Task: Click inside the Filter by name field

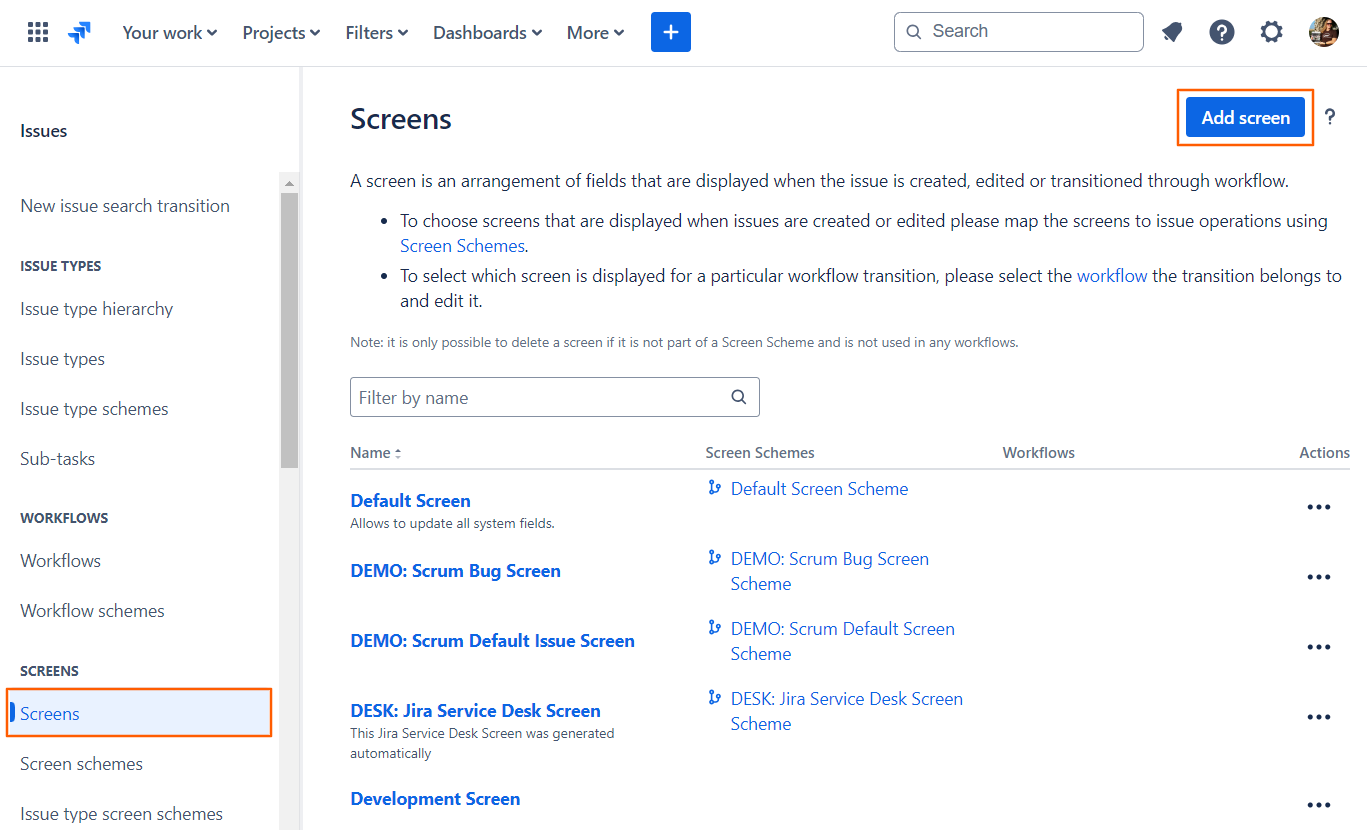Action: 500,397
